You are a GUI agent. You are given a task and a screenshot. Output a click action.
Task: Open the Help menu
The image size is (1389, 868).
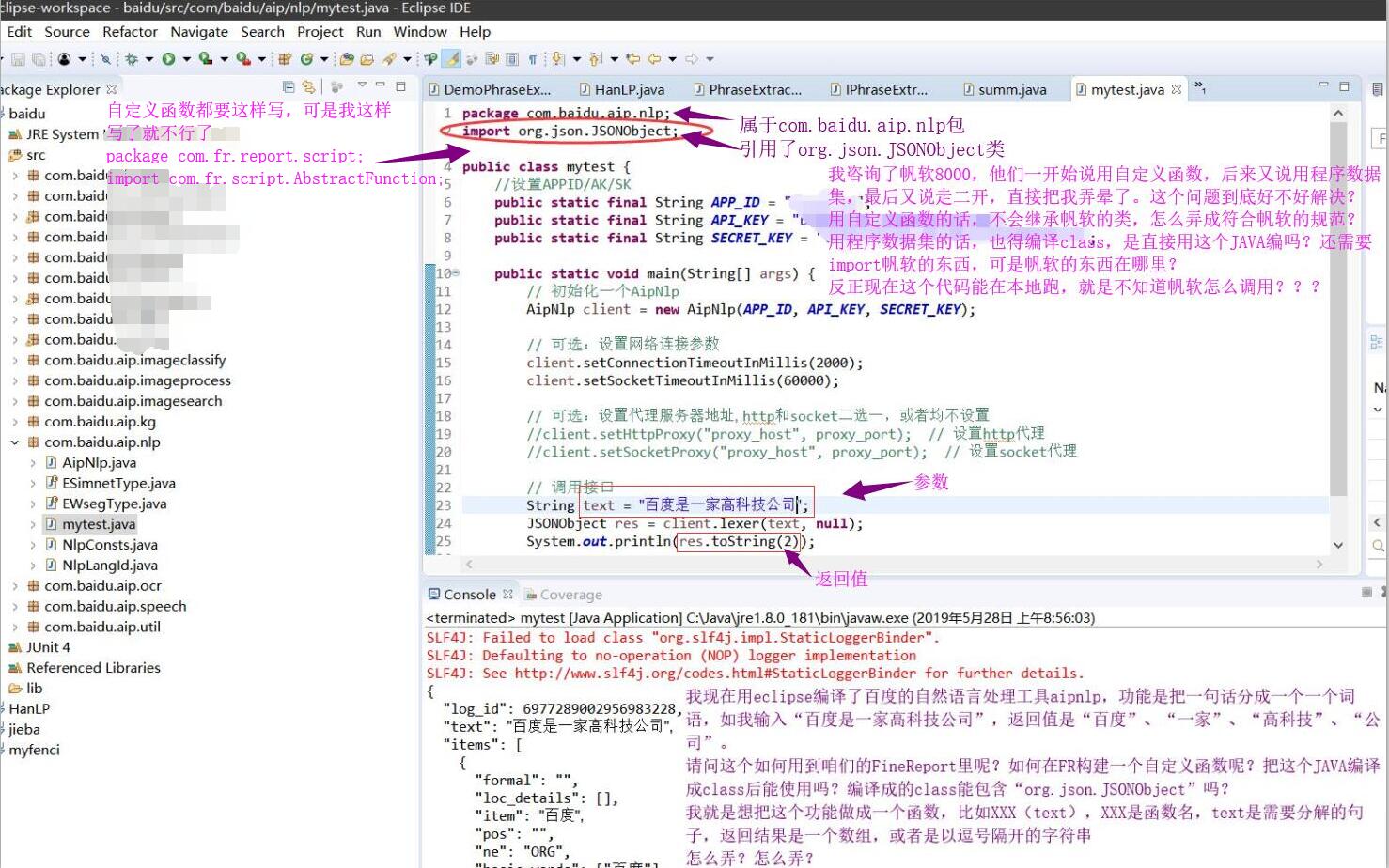click(475, 31)
